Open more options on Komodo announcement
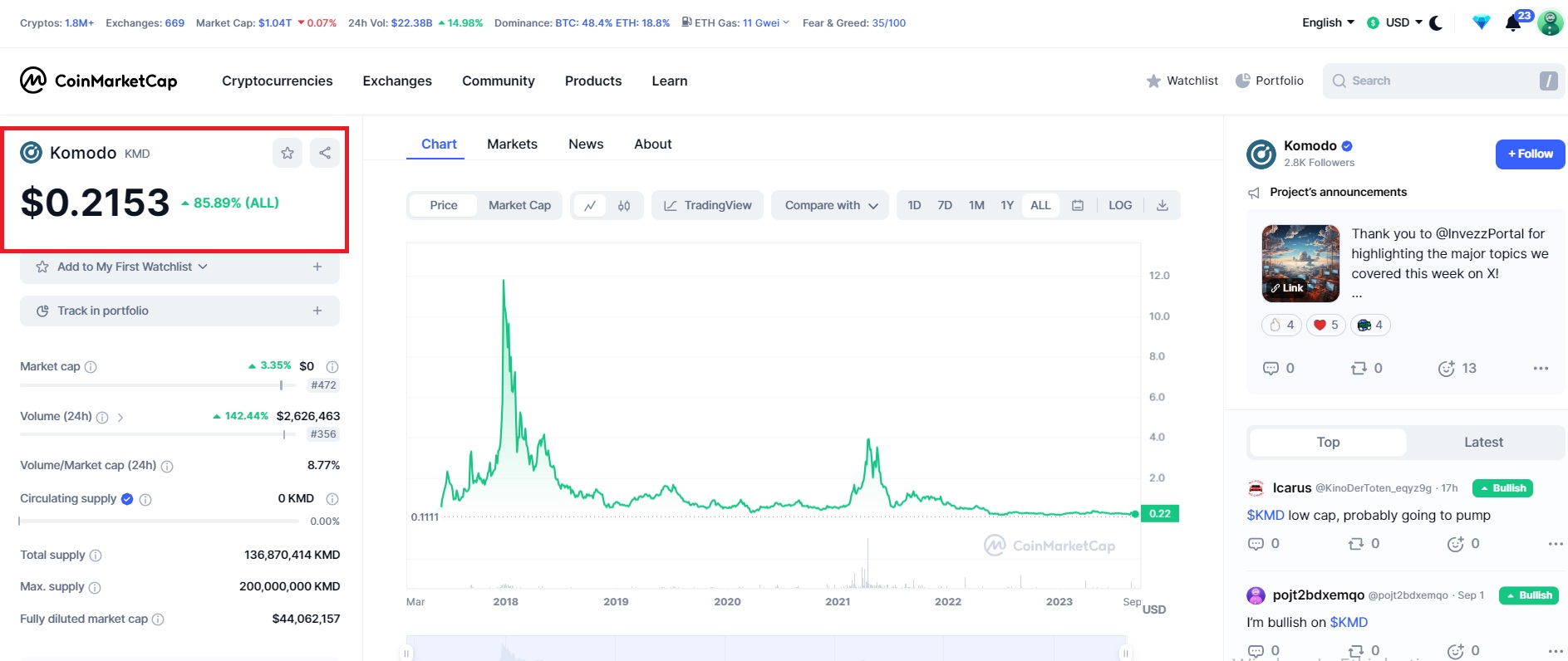 click(1541, 368)
